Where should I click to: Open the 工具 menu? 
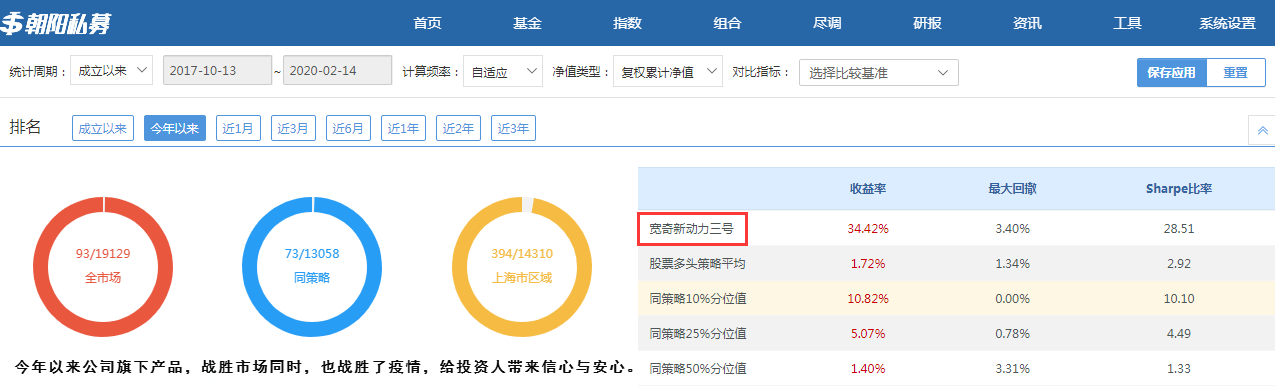point(1127,23)
